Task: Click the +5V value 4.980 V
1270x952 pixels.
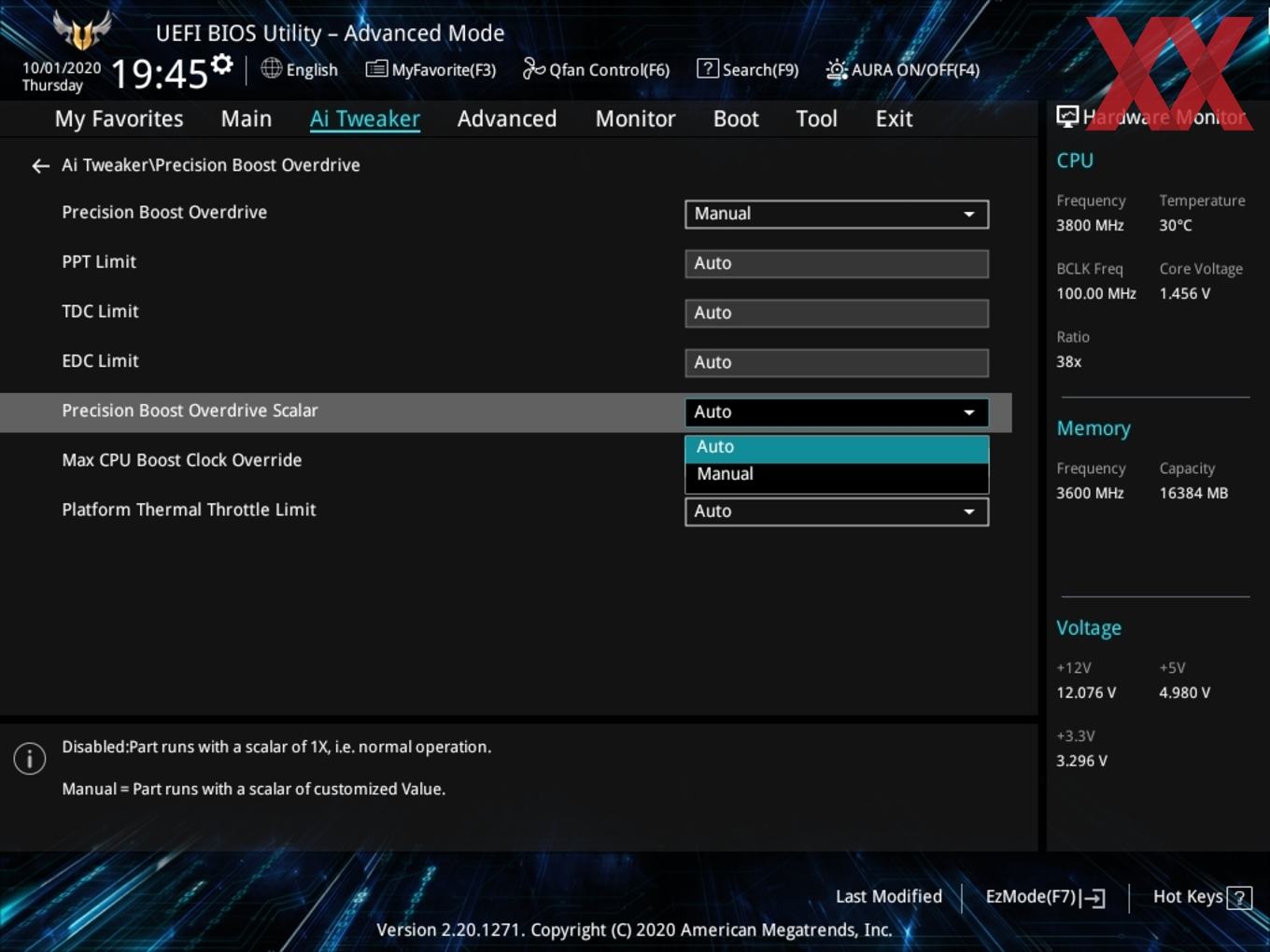Action: (1184, 693)
